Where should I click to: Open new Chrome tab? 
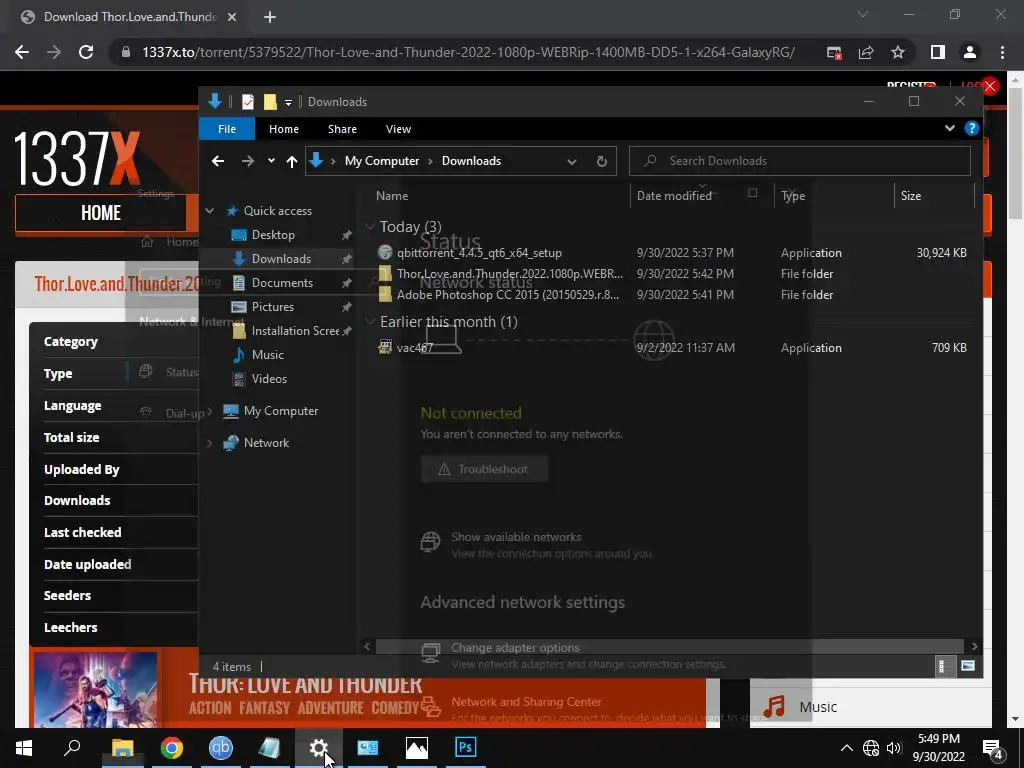270,17
